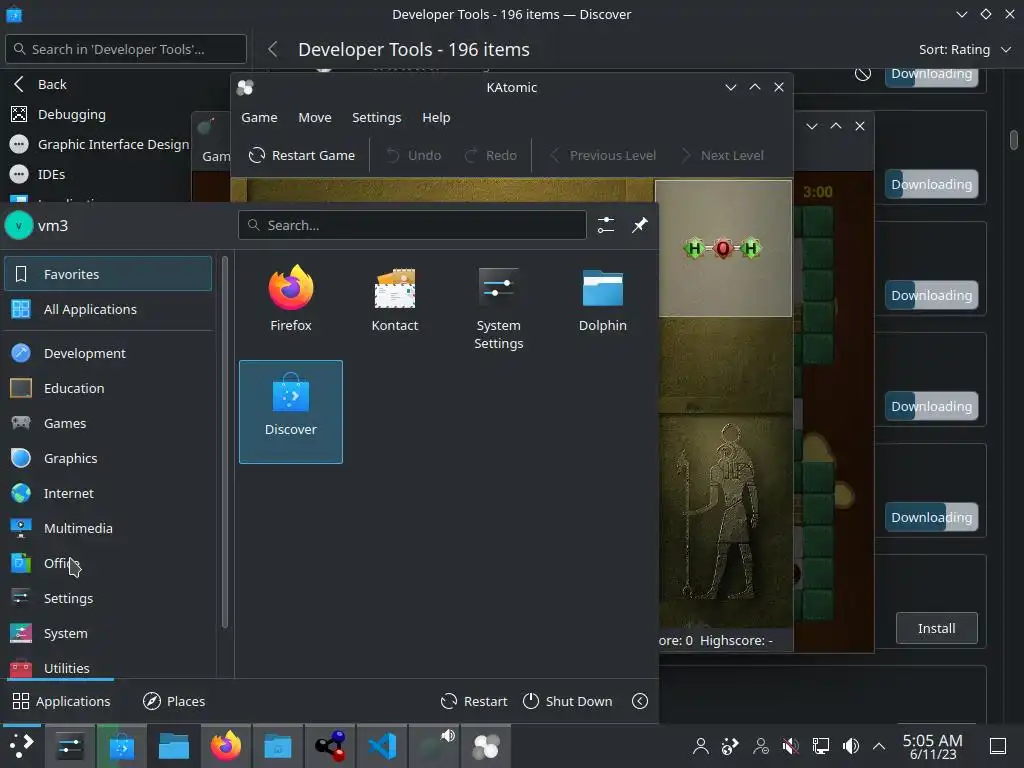The width and height of the screenshot is (1024, 768).
Task: Open System Settings from the taskbar
Action: tap(70, 746)
